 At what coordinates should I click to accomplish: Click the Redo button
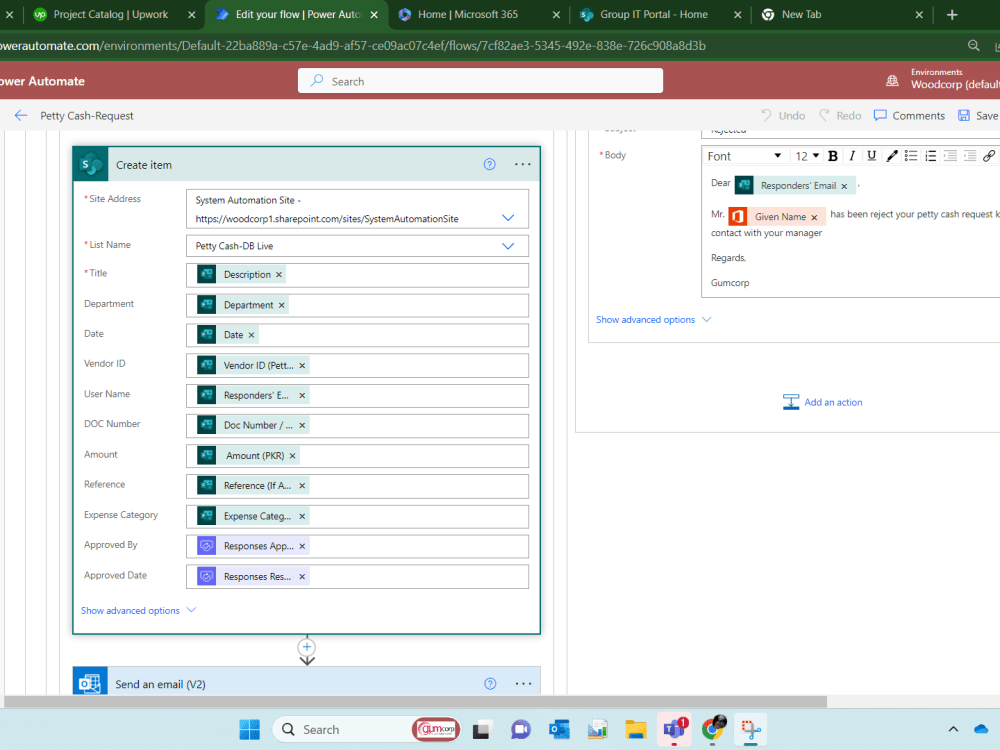[840, 115]
